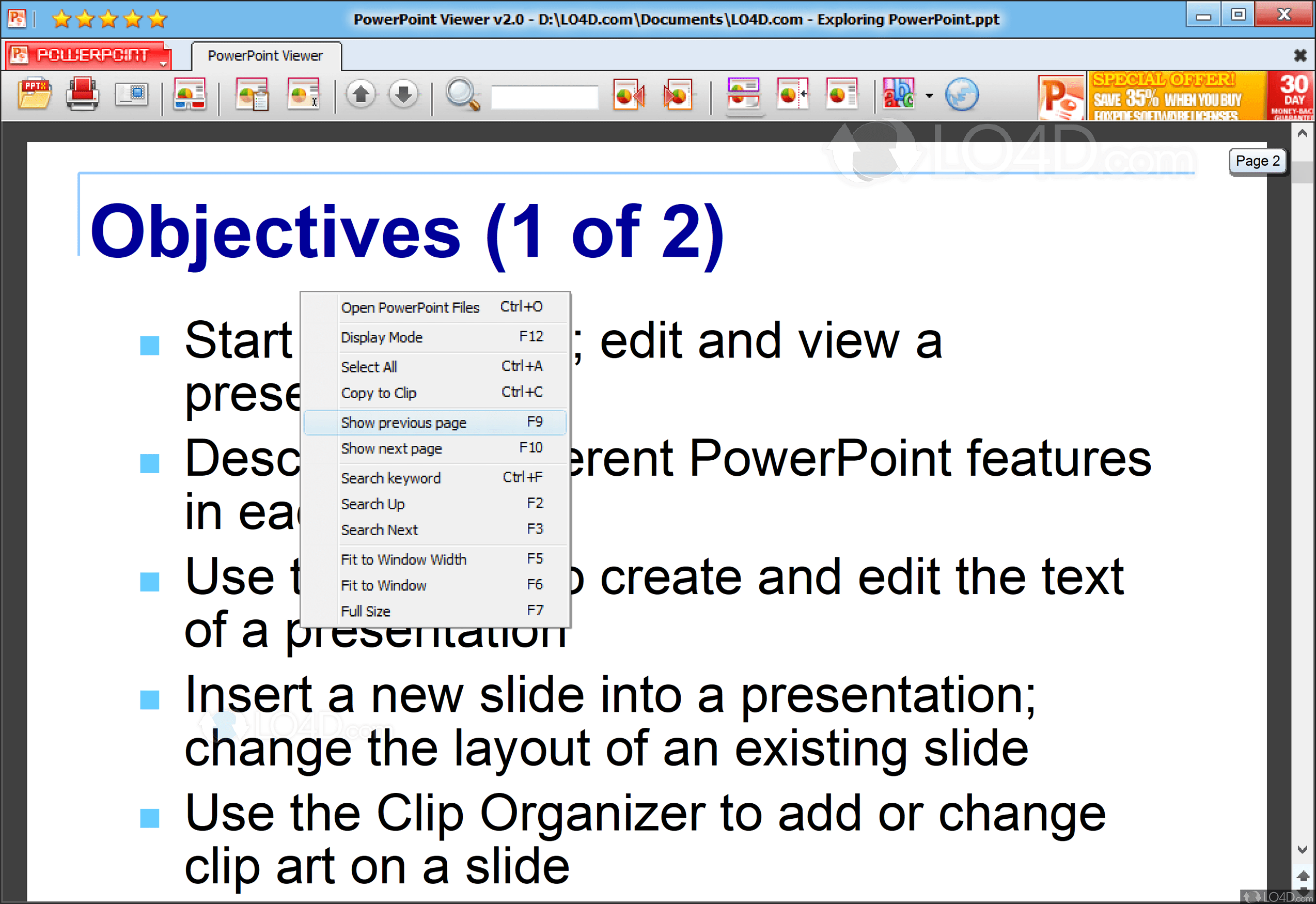Expand the POWERPOINT button's small arrow
The height and width of the screenshot is (904, 1316).
tap(164, 64)
